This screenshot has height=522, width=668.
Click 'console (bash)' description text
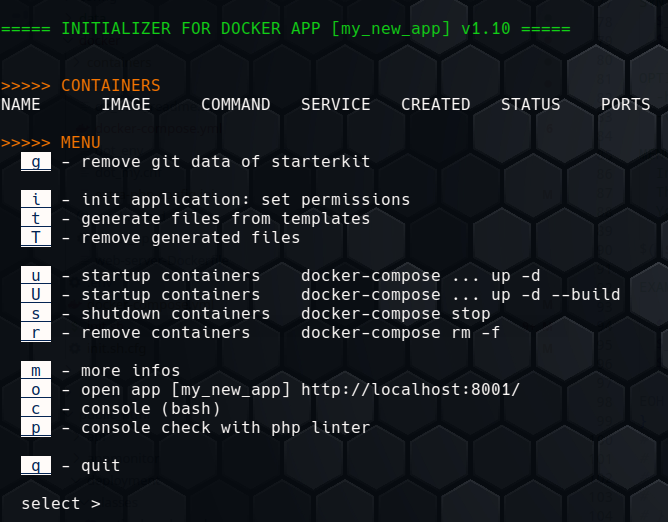pyautogui.click(x=151, y=409)
